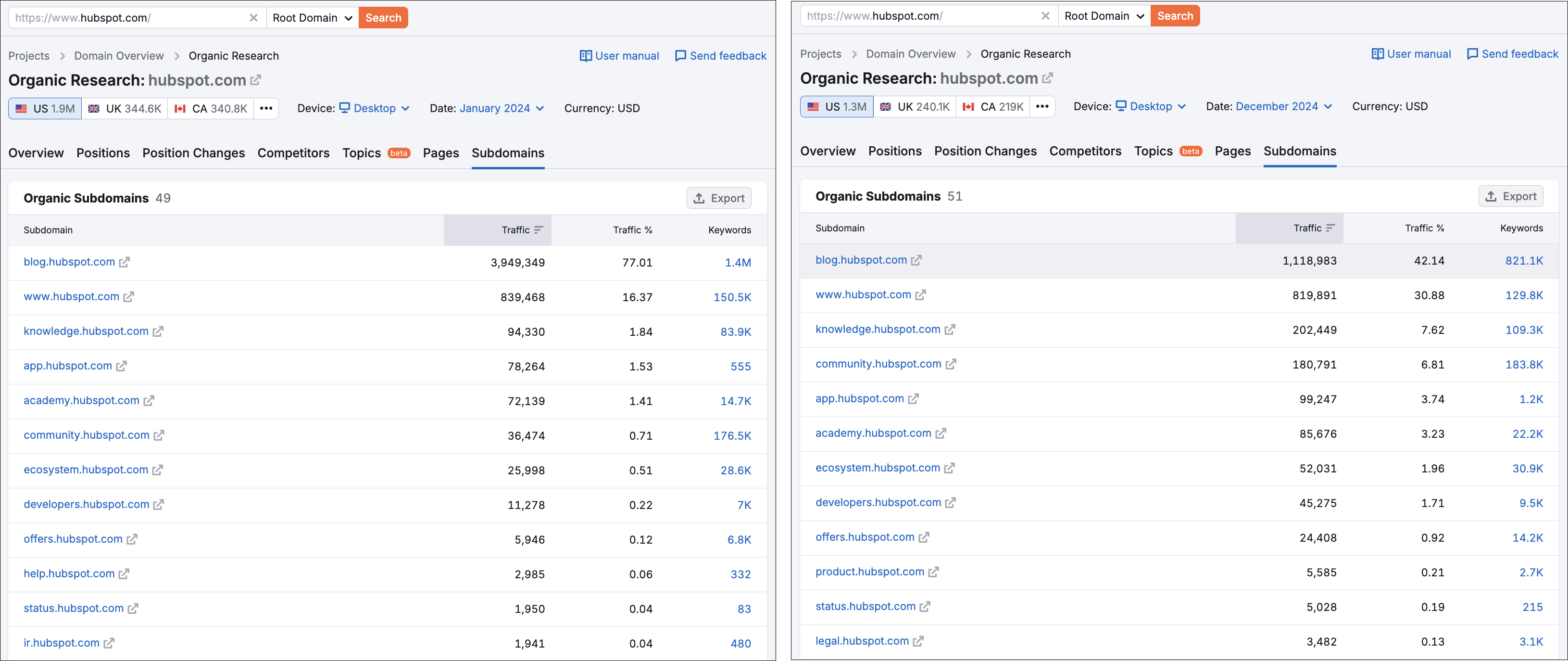Switch to Competitors tab in left panel
Screen dimensions: 1568x661
click(293, 153)
